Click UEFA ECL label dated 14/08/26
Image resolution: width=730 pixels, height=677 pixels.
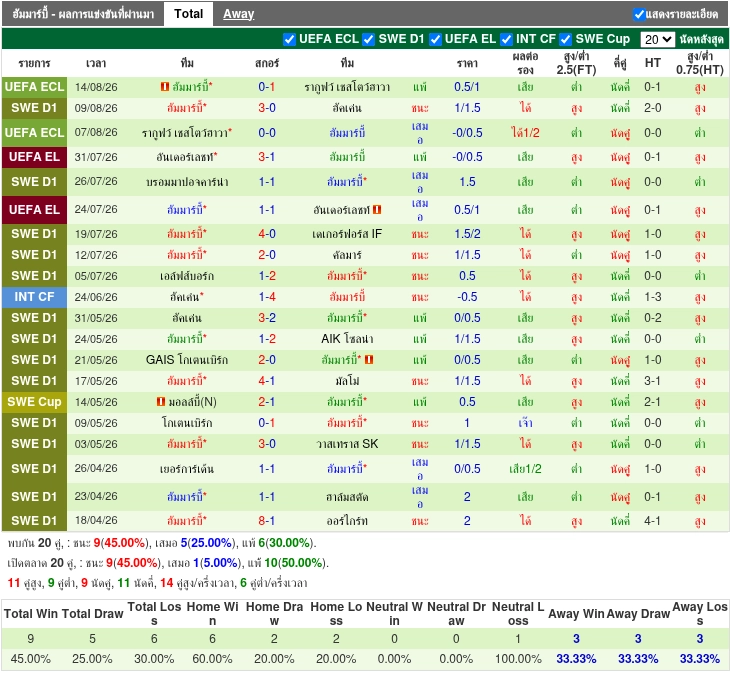click(34, 87)
